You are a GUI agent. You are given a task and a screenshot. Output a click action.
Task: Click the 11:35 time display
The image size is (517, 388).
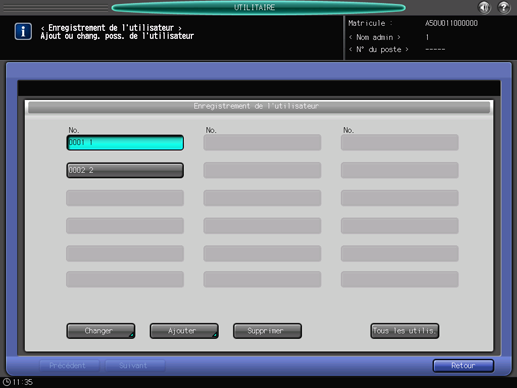click(23, 382)
